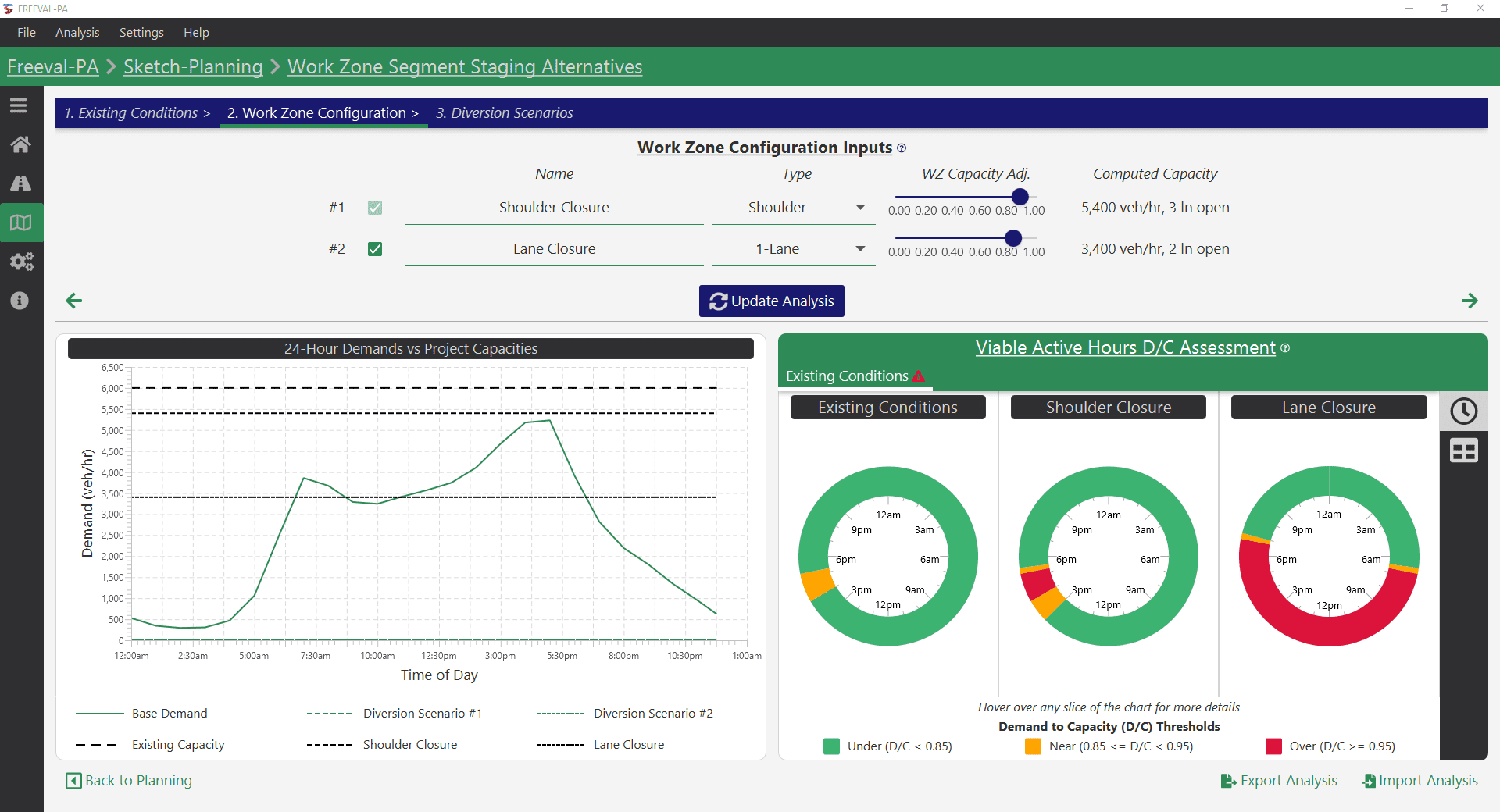Click the Lane Closure donut chart

[1329, 556]
